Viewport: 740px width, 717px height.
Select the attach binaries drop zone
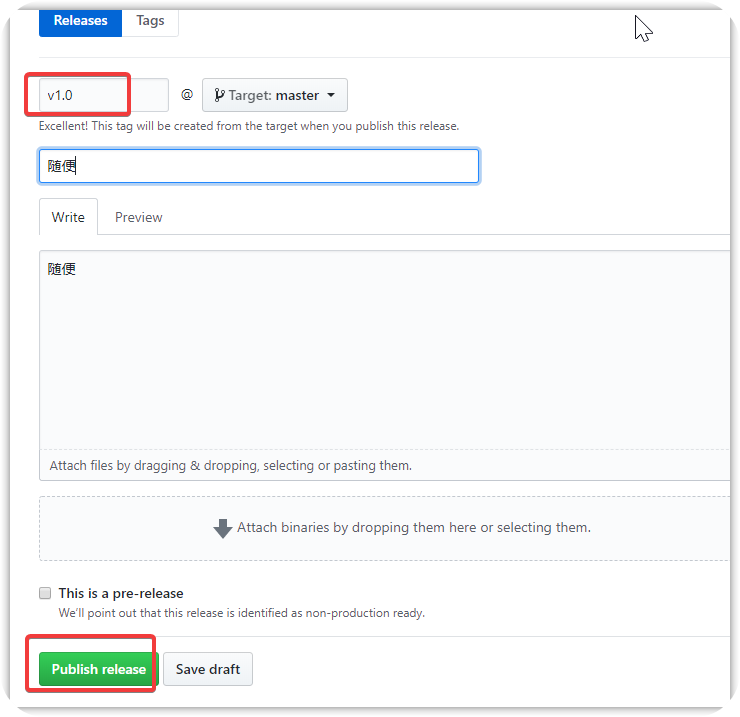pos(385,528)
